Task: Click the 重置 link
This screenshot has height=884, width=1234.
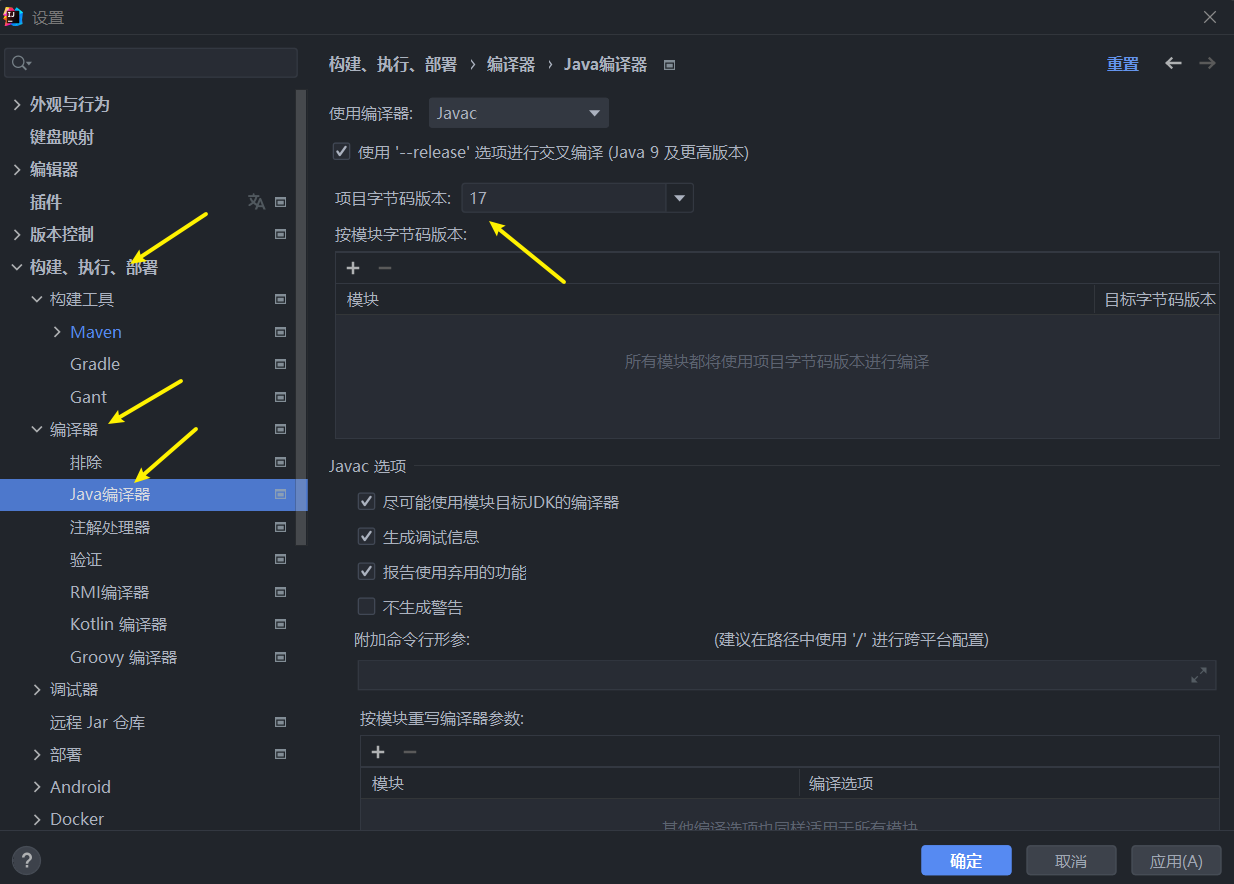Action: tap(1122, 64)
